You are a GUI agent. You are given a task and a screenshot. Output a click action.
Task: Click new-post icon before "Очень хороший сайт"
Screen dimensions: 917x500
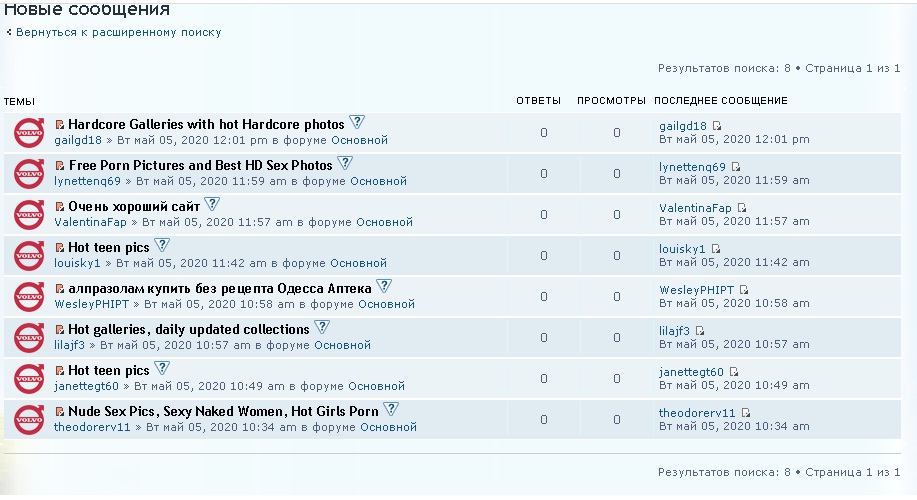60,206
